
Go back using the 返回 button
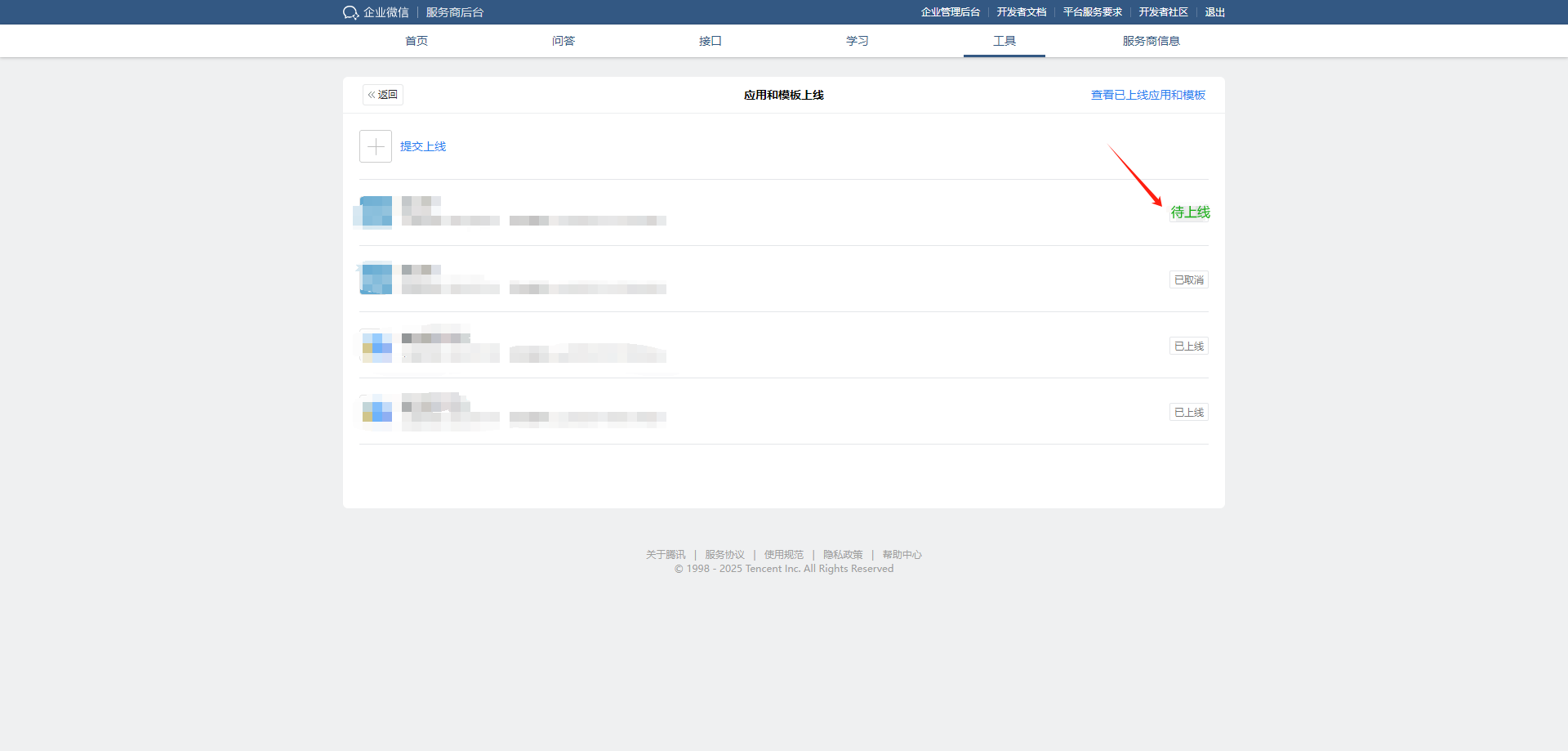(x=383, y=95)
